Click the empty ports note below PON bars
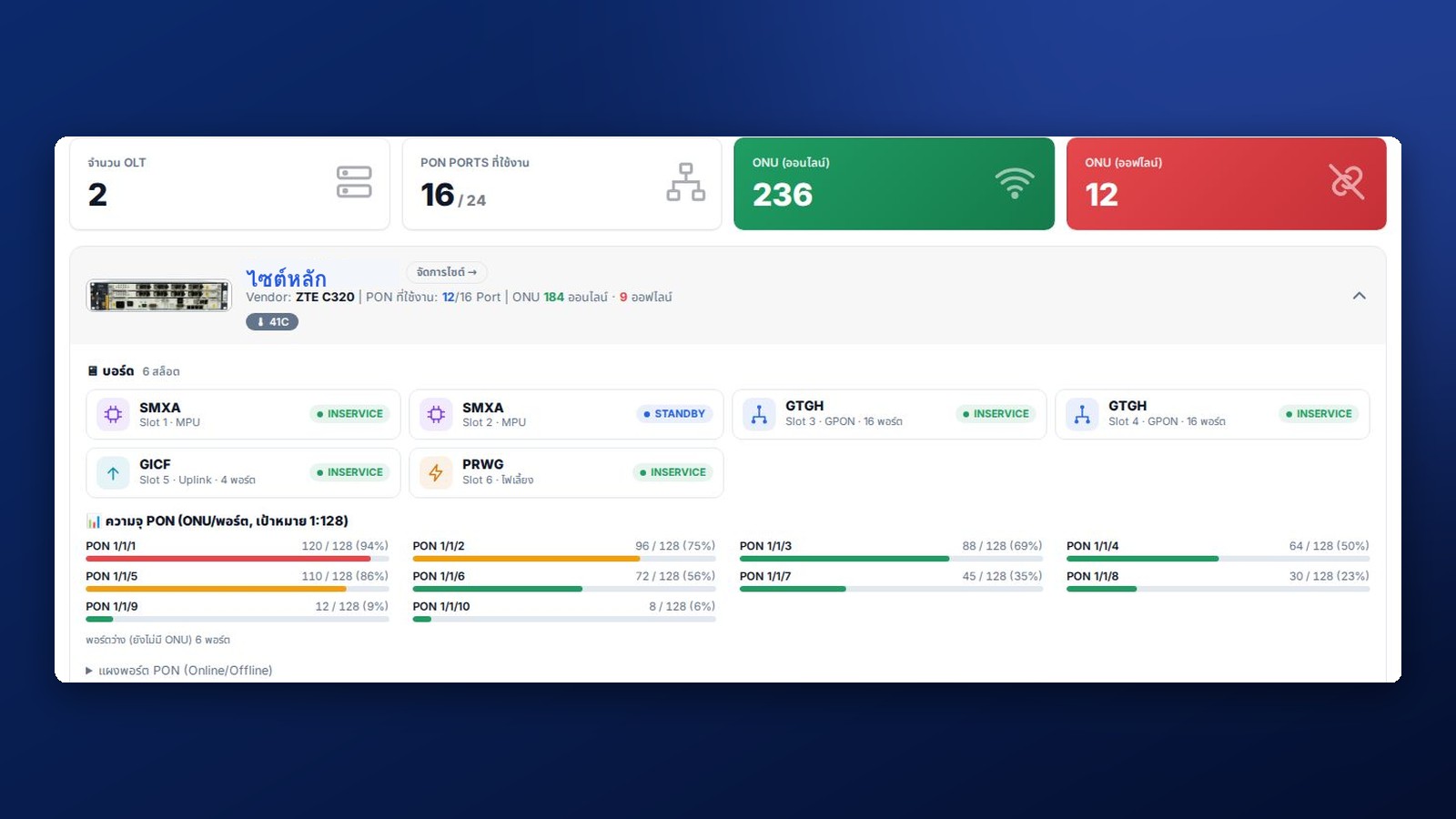The height and width of the screenshot is (819, 1456). [158, 640]
